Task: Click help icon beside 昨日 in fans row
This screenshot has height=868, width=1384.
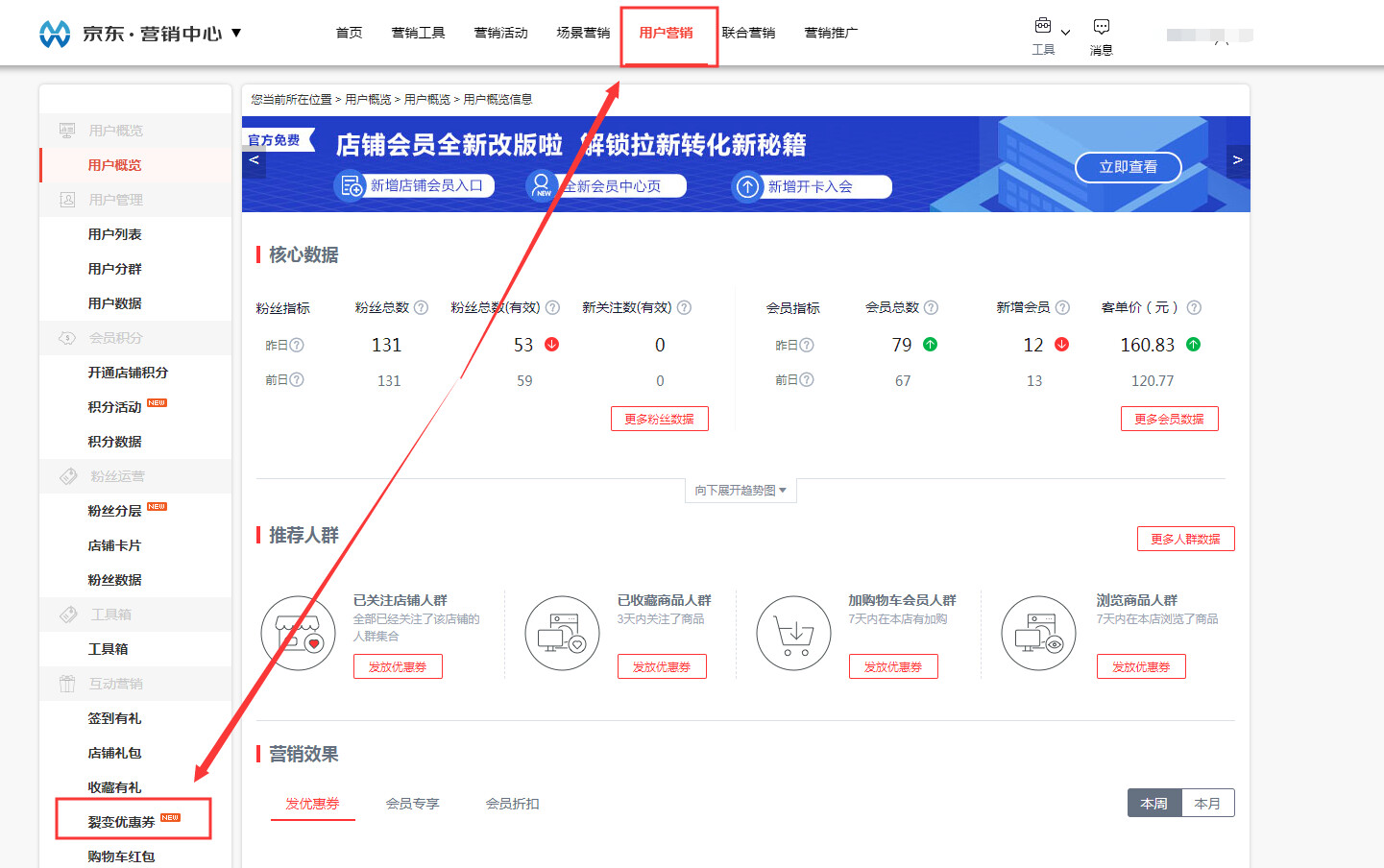Action: click(297, 345)
